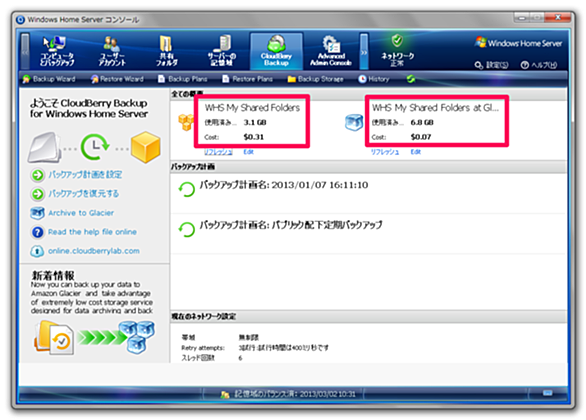
Task: Click the Retry attempts setting row
Action: coord(255,348)
